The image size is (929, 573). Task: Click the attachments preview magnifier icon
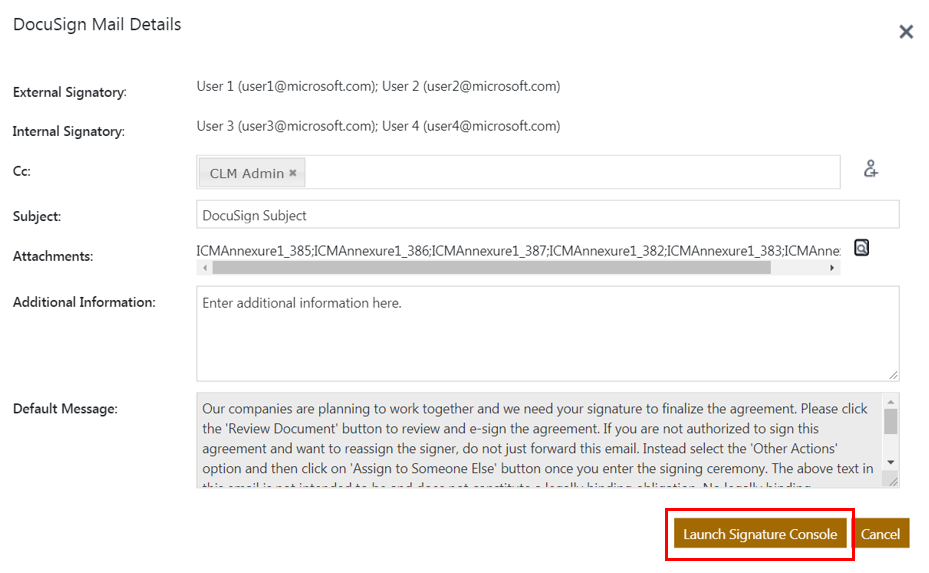point(861,247)
